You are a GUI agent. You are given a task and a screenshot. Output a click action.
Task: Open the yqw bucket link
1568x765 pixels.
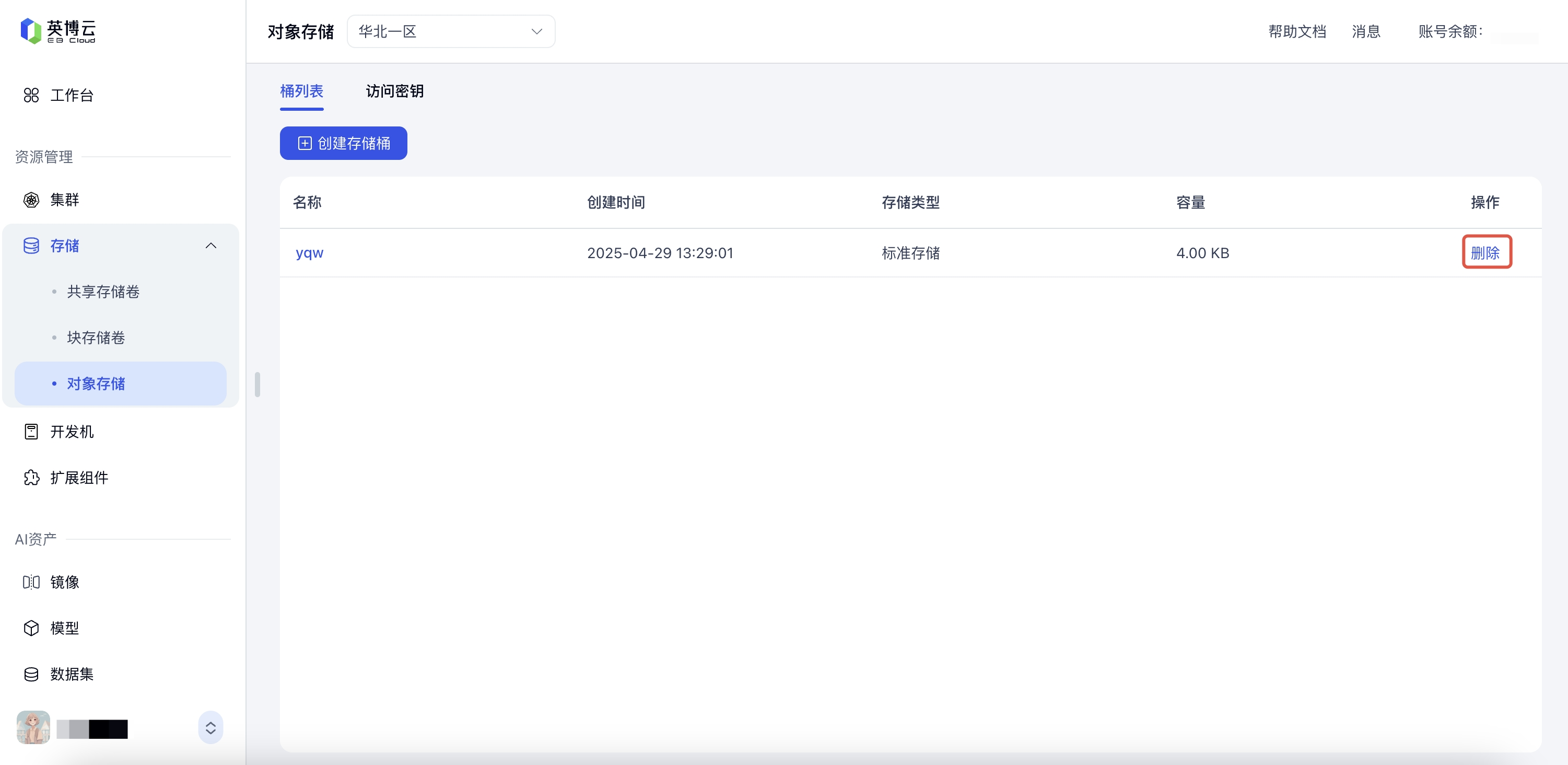pyautogui.click(x=309, y=253)
